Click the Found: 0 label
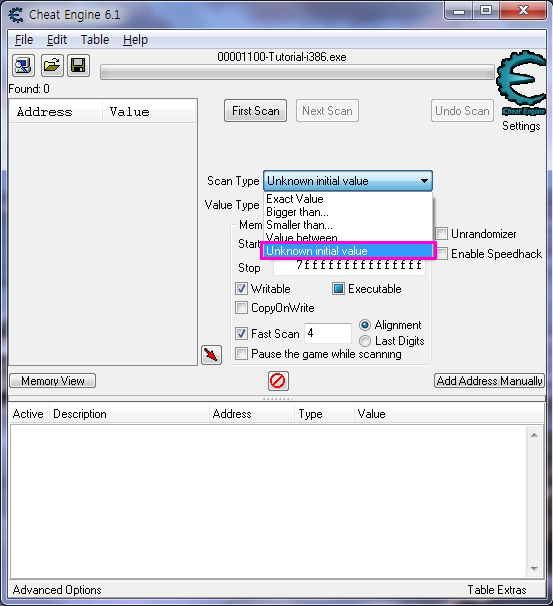The image size is (553, 606). click(x=29, y=89)
